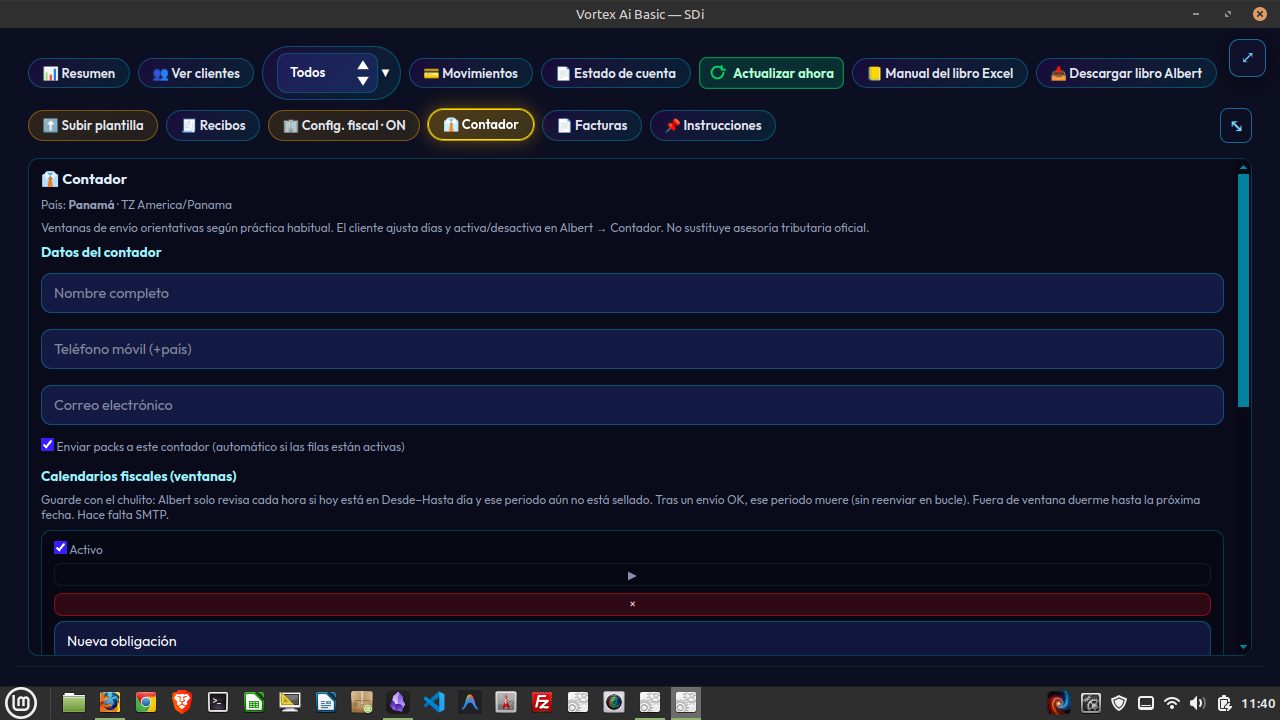Open 'Config. fiscal · ON'

tap(344, 125)
